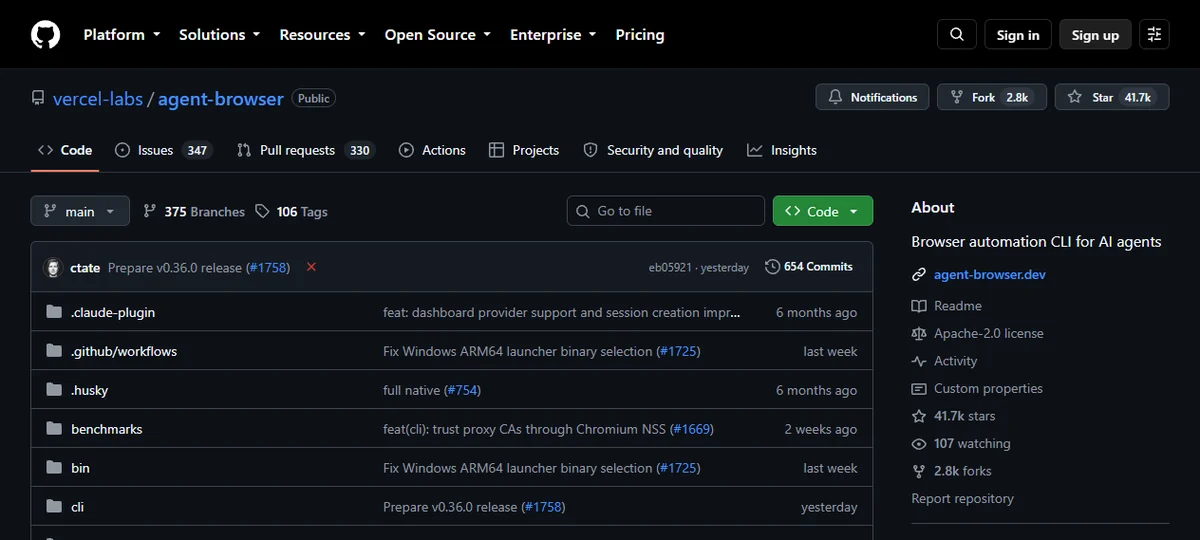The image size is (1200, 540).
Task: Click the cli folder icon
Action: pos(54,507)
